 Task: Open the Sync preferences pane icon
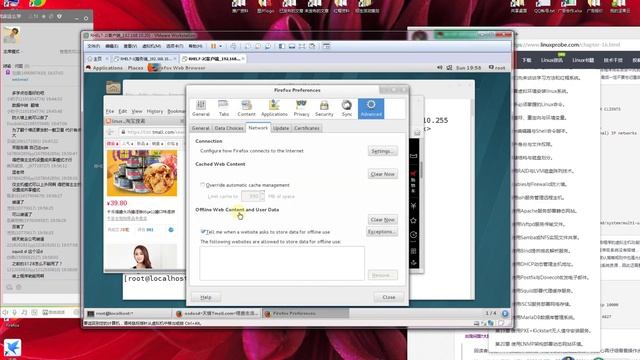347,109
